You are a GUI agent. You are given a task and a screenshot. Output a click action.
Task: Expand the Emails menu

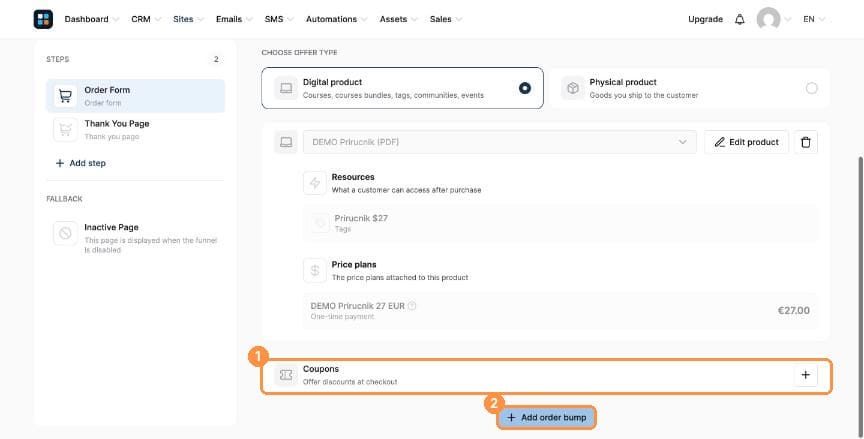click(x=234, y=19)
